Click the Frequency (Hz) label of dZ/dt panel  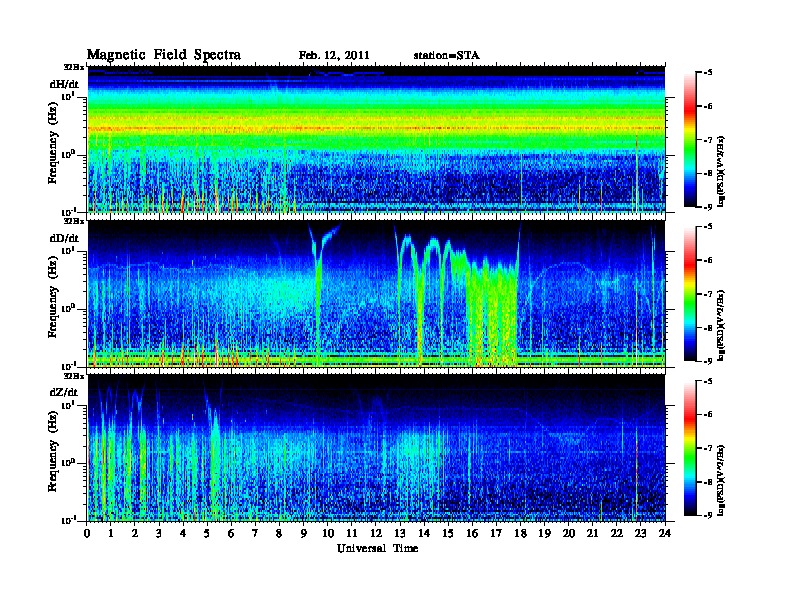pyautogui.click(x=53, y=451)
